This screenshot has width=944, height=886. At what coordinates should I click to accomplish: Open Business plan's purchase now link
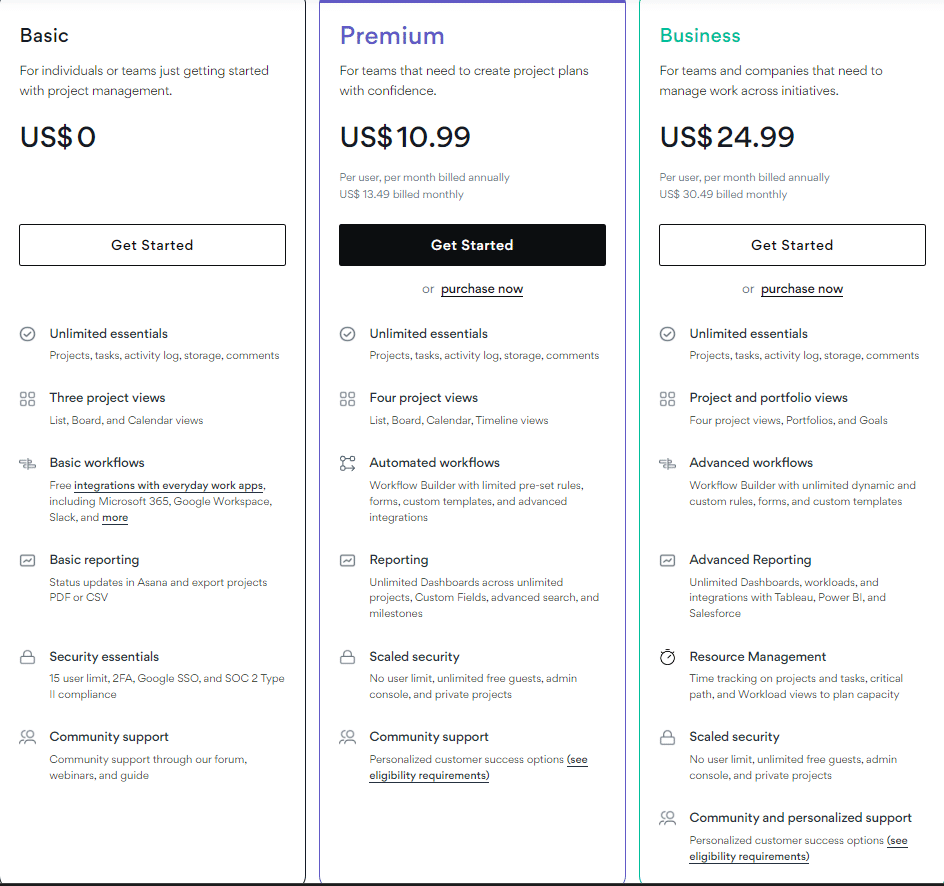click(802, 289)
